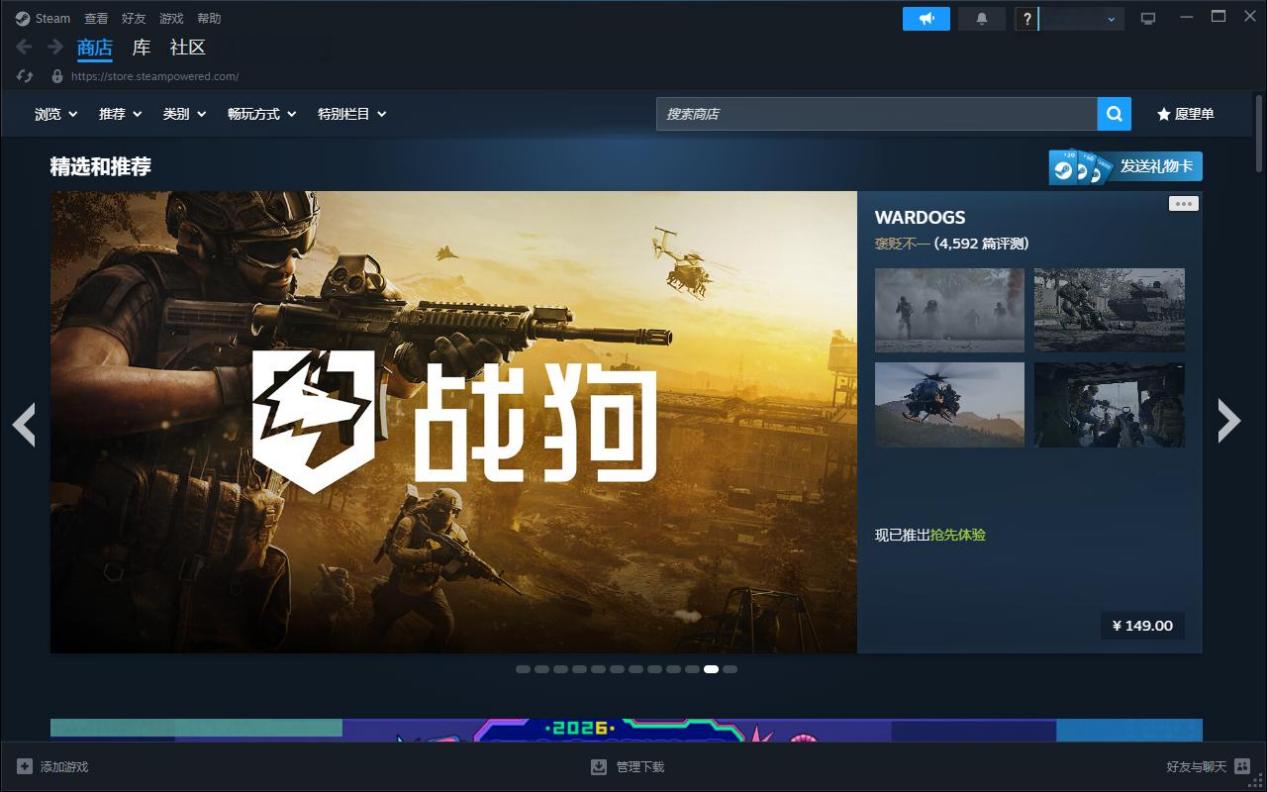Click the question mark help icon

tap(1026, 18)
